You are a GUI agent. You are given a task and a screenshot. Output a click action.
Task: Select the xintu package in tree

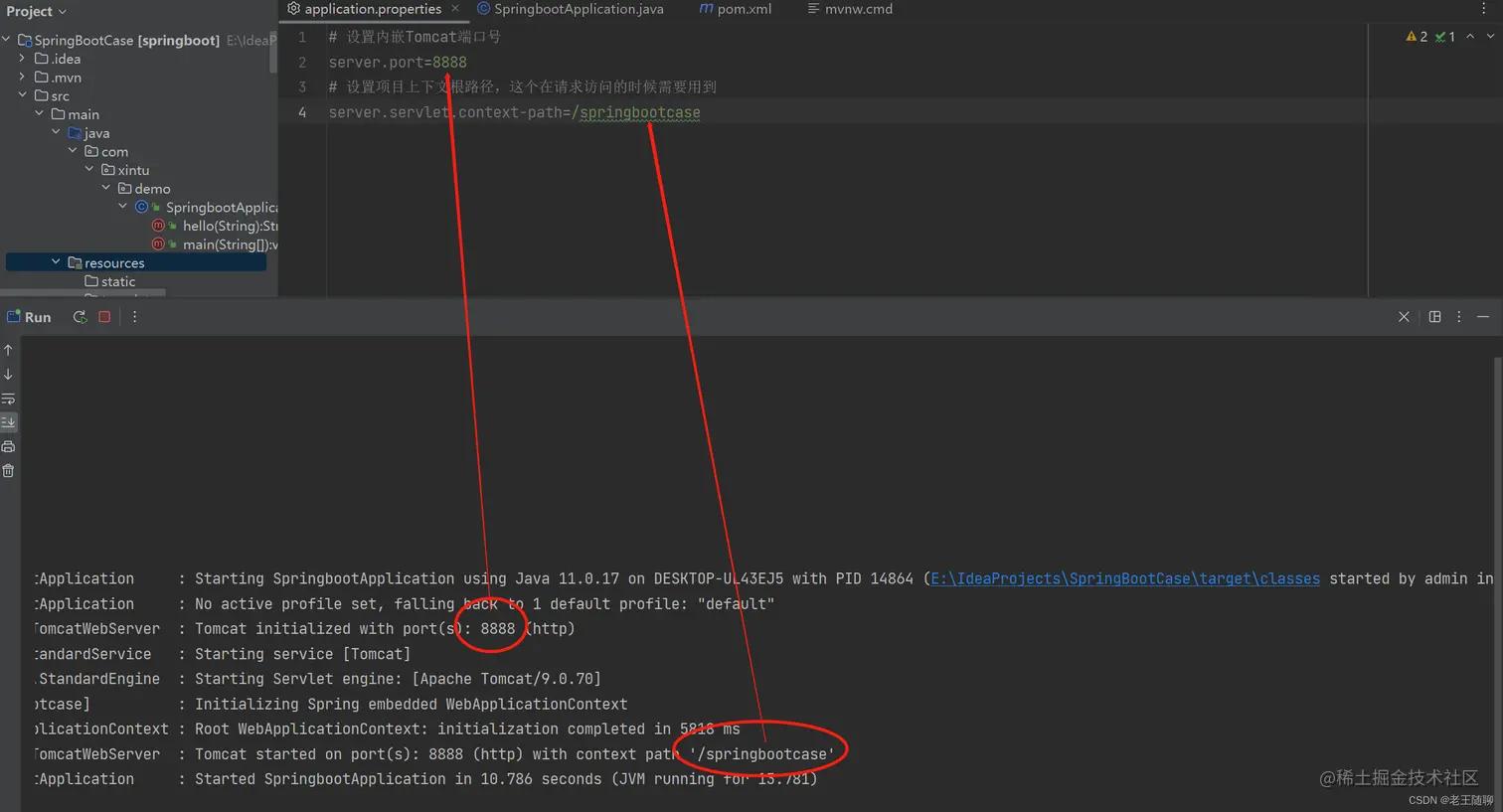tap(125, 170)
